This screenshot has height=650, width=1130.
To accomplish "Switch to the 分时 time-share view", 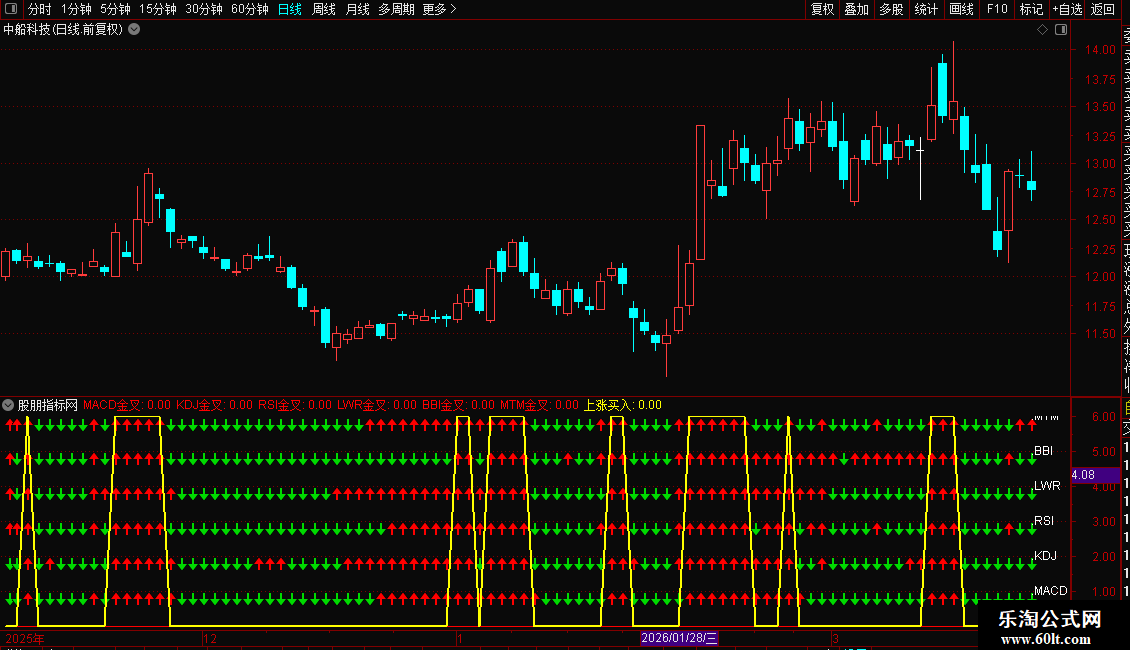I will tap(39, 9).
